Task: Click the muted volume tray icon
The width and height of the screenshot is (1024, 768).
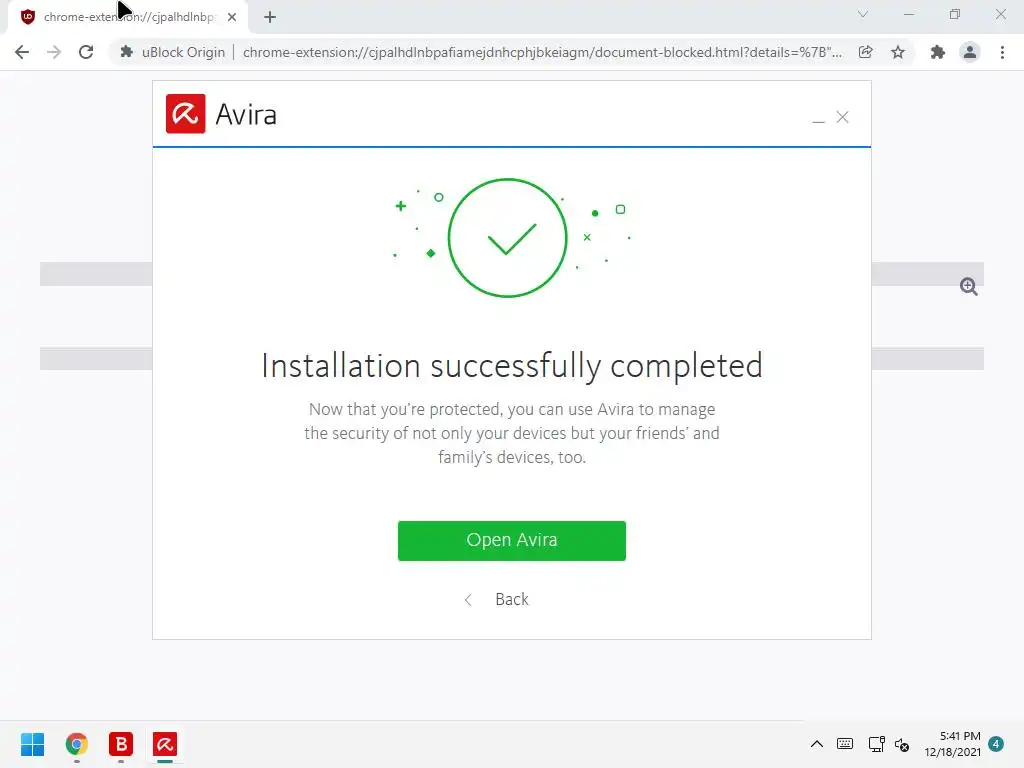Action: click(x=902, y=744)
